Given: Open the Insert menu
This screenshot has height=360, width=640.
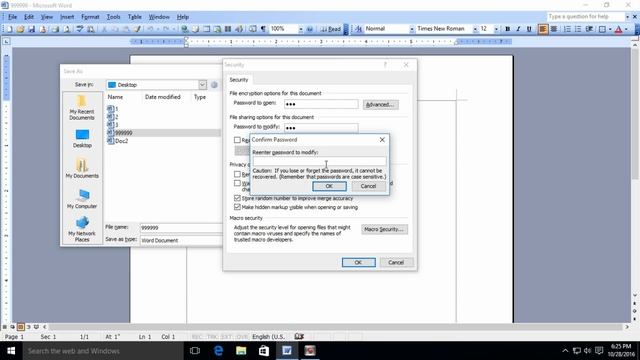Looking at the screenshot, I should [67, 17].
